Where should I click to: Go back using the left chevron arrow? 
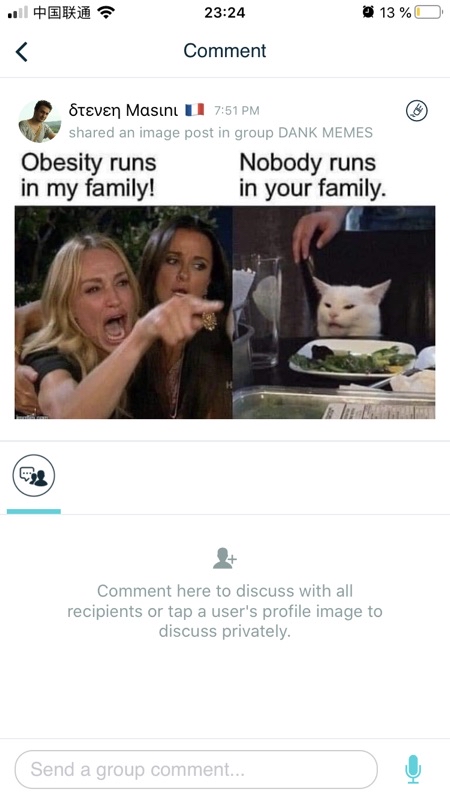[21, 51]
